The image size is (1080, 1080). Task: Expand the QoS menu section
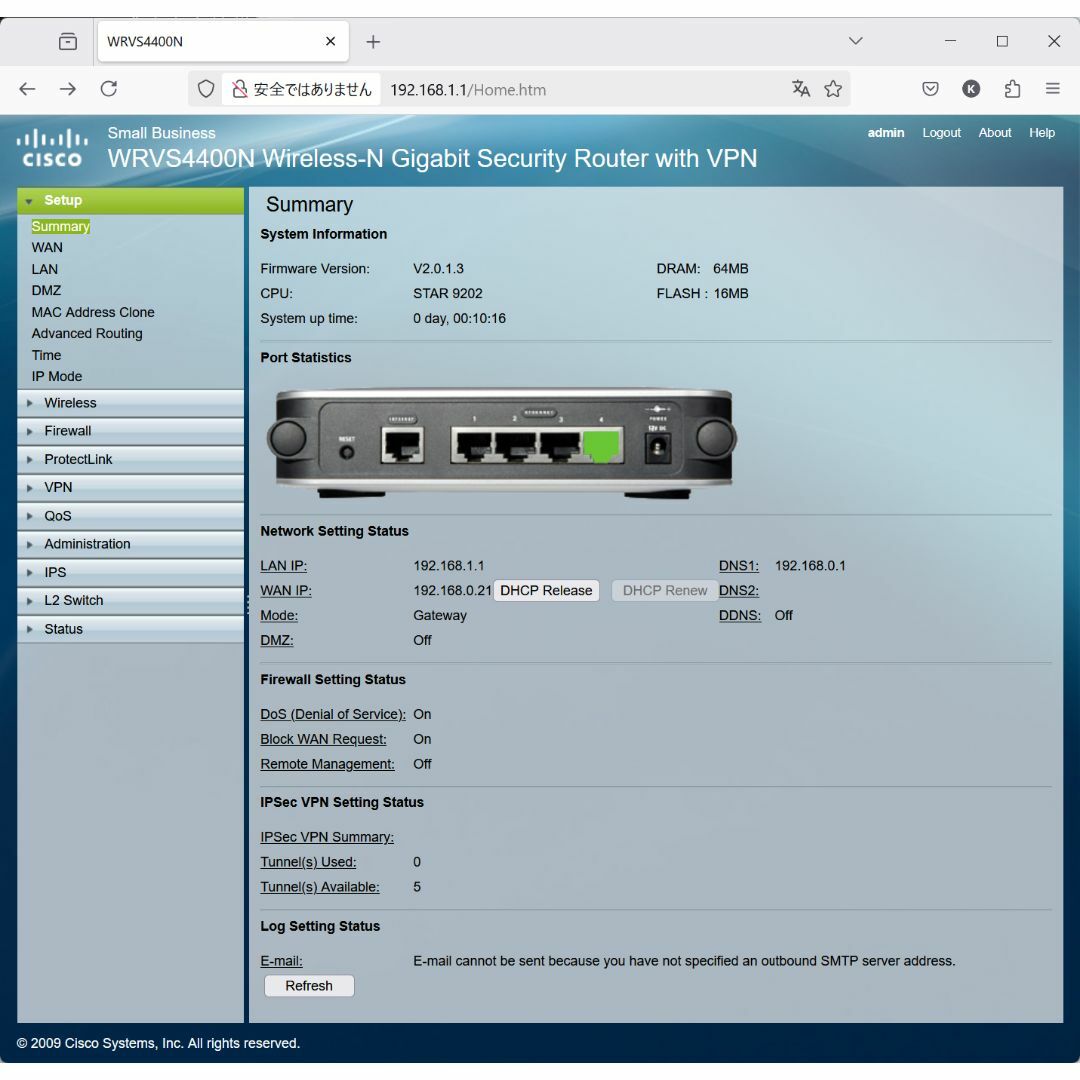[130, 516]
